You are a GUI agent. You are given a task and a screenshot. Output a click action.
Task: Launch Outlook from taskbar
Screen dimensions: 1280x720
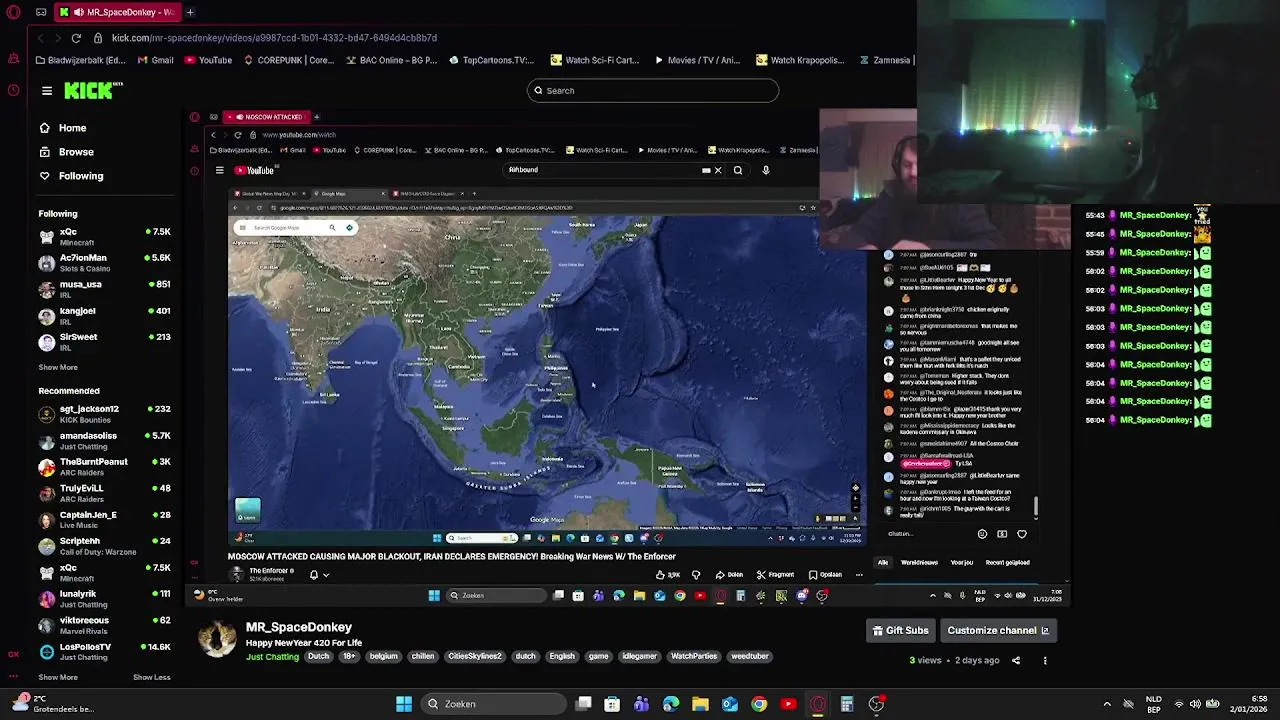click(730, 704)
